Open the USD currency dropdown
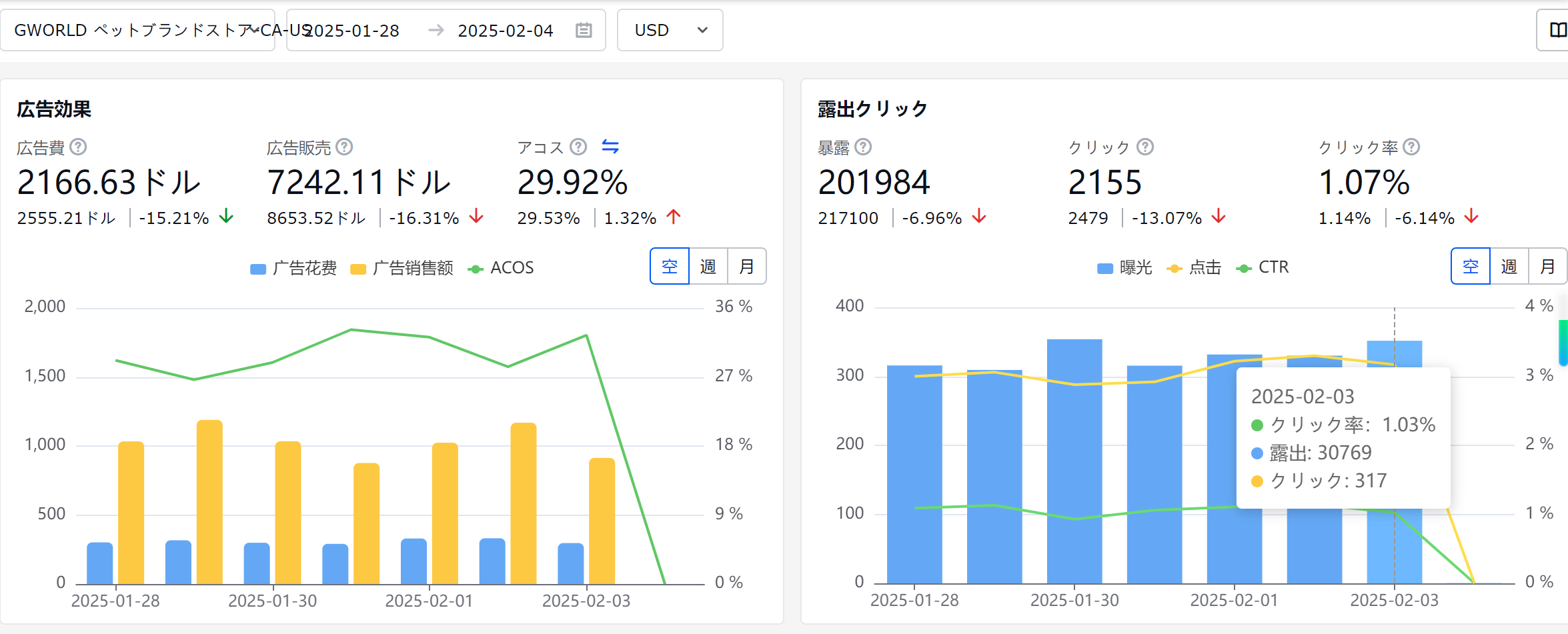The width and height of the screenshot is (1568, 634). (670, 30)
